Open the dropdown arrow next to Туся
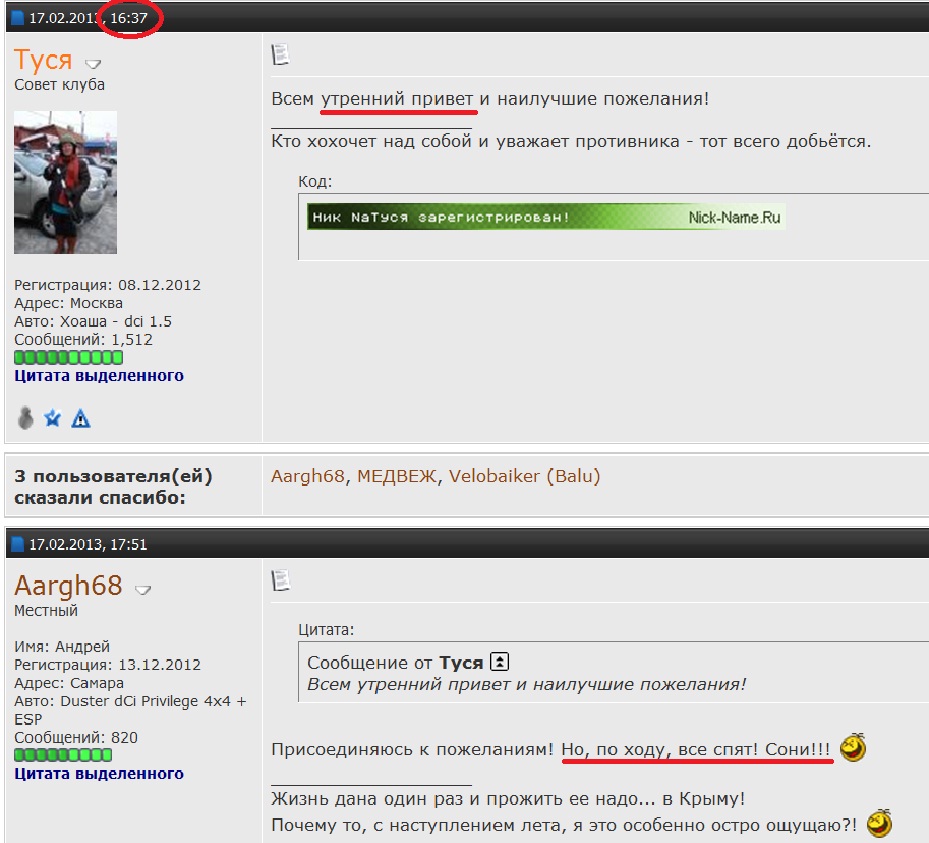The width and height of the screenshot is (929, 843). tap(93, 64)
